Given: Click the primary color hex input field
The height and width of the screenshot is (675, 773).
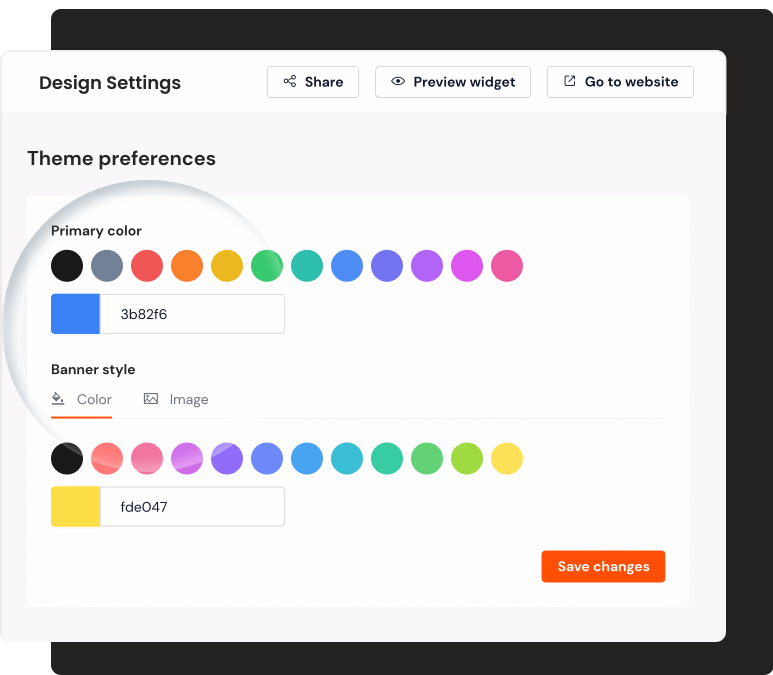Looking at the screenshot, I should tap(192, 314).
